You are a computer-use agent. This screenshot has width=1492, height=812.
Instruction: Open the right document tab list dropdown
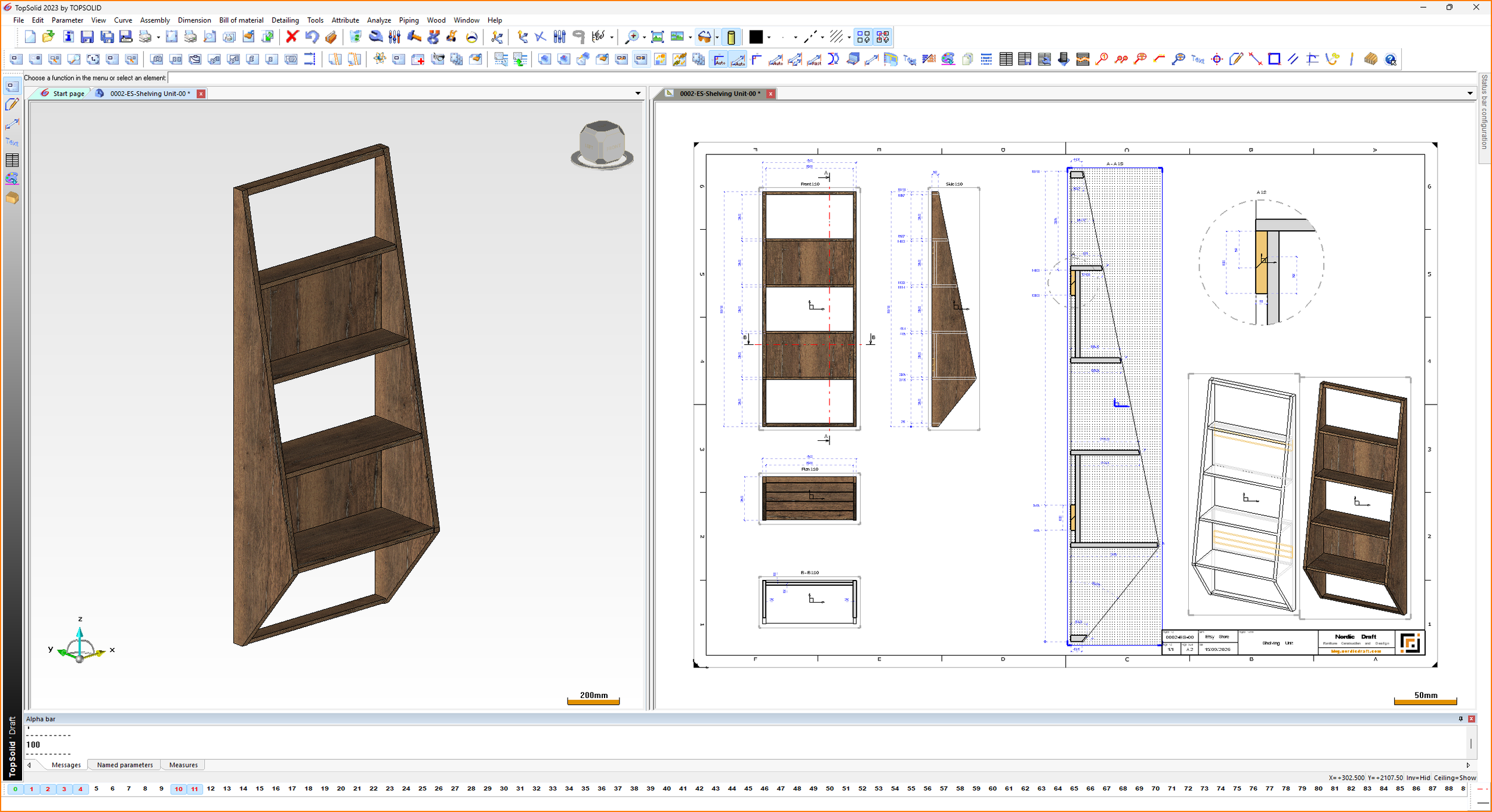pyautogui.click(x=1470, y=94)
